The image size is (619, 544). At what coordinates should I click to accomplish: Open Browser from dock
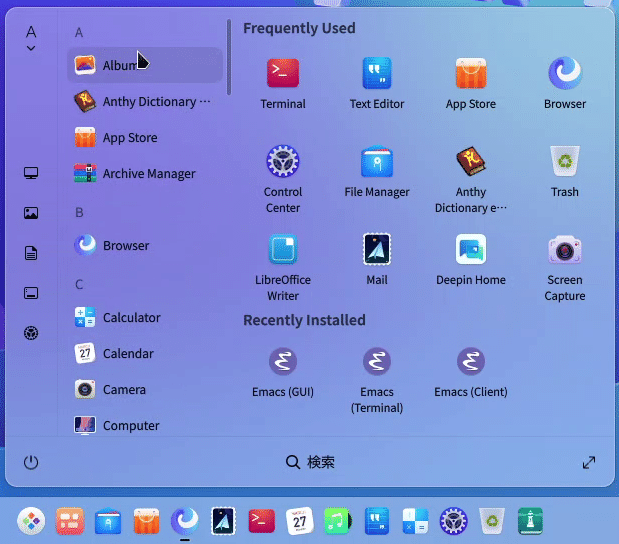(185, 521)
